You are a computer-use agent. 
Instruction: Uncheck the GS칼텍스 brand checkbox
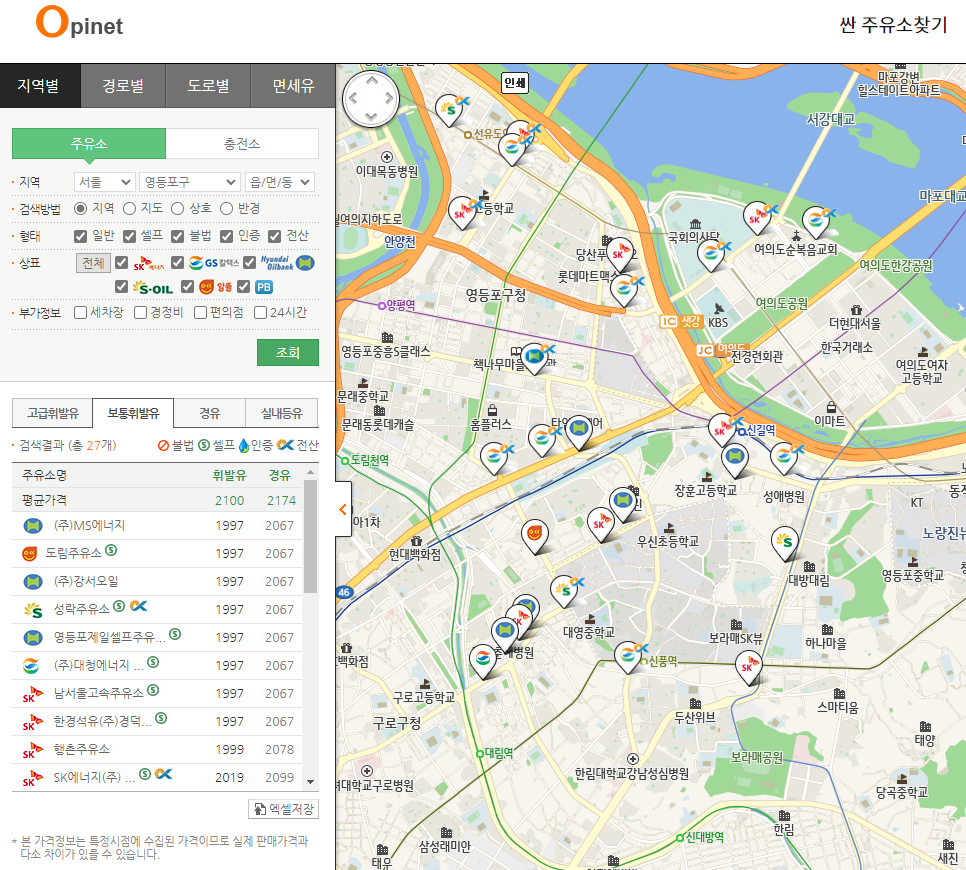tap(177, 263)
